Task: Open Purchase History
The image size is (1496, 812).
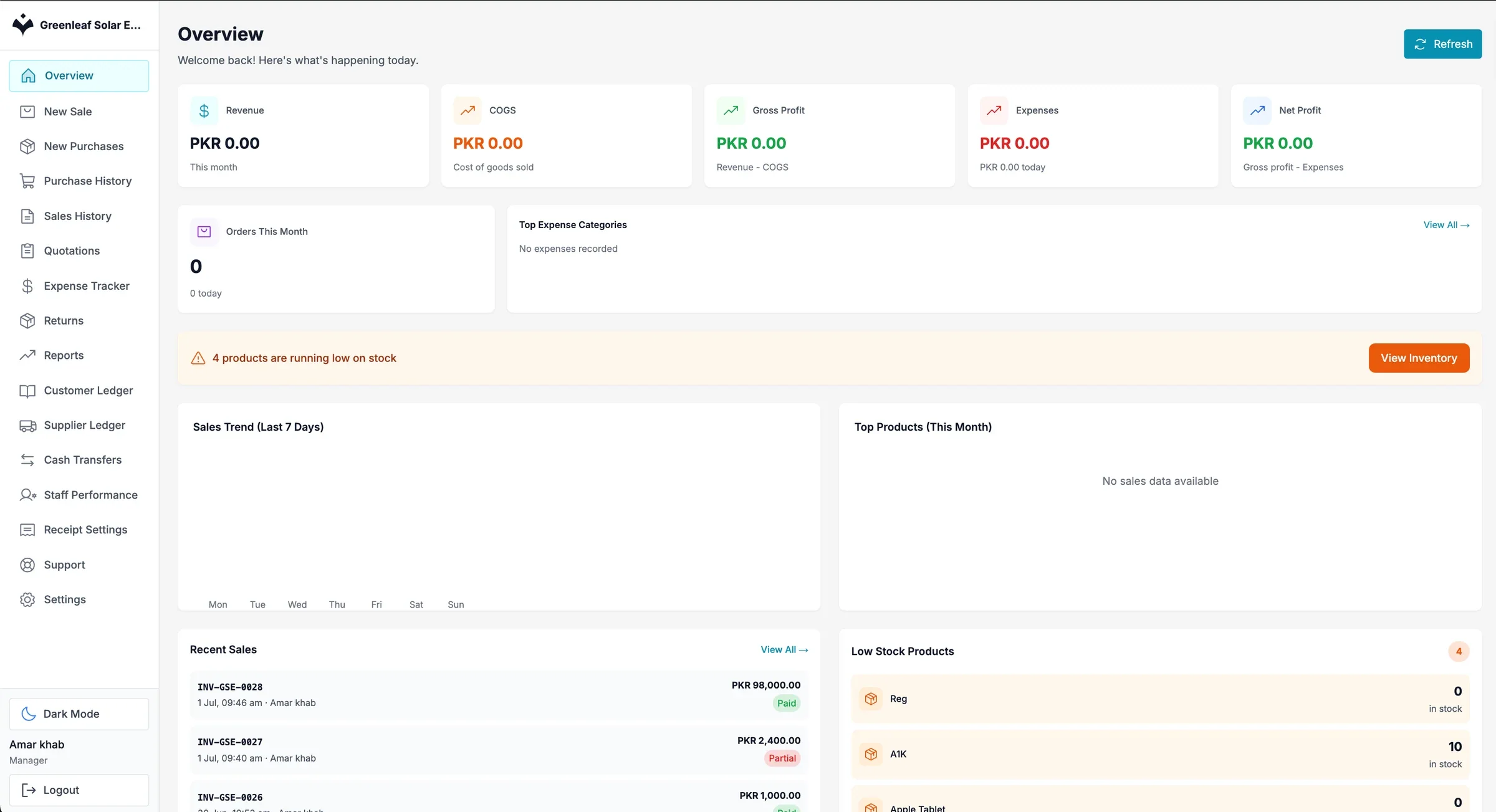Action: click(79, 181)
